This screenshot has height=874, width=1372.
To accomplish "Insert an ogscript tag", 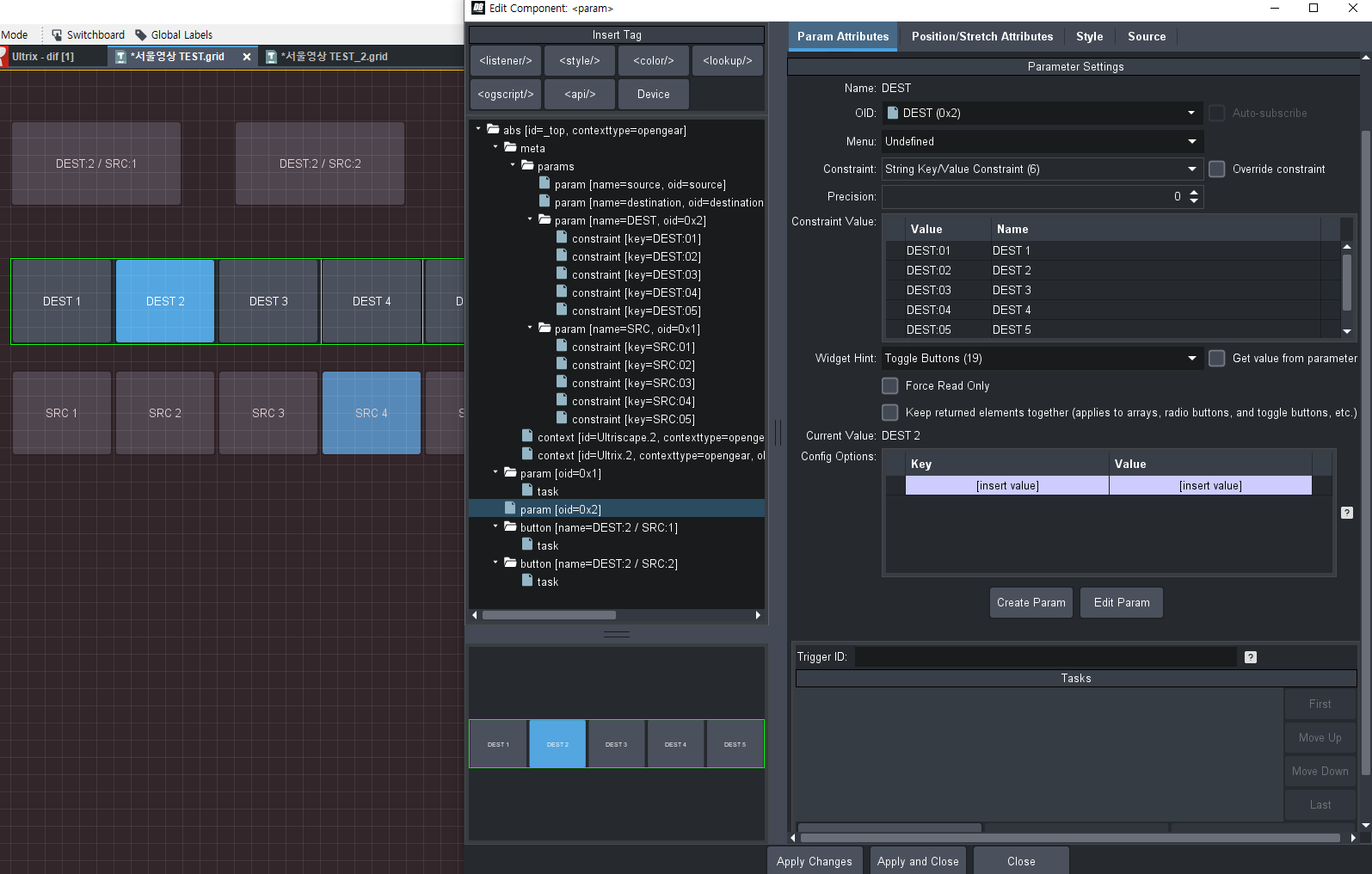I will [506, 95].
